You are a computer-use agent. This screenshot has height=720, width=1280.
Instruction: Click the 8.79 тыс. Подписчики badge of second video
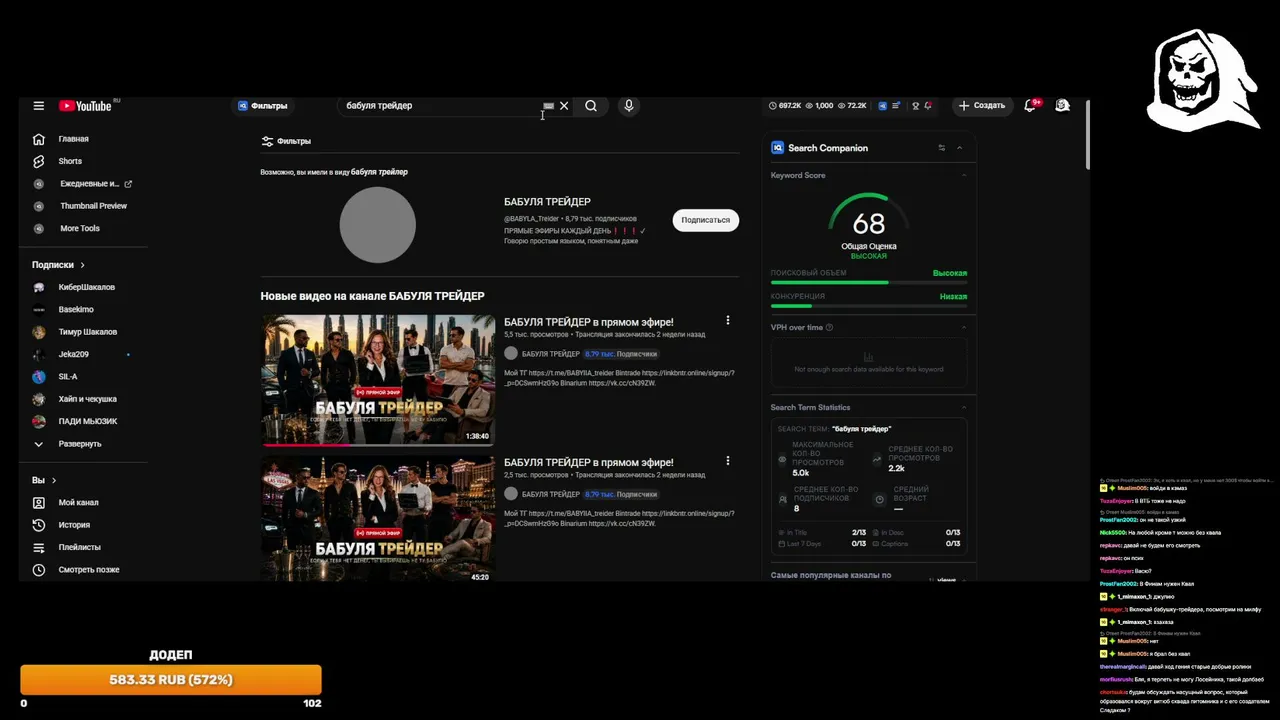coord(621,494)
